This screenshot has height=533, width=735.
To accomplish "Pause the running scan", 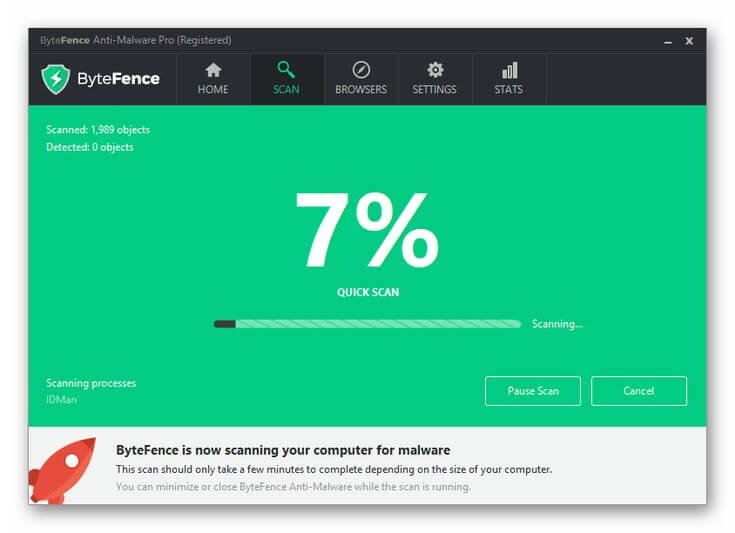I will [533, 391].
